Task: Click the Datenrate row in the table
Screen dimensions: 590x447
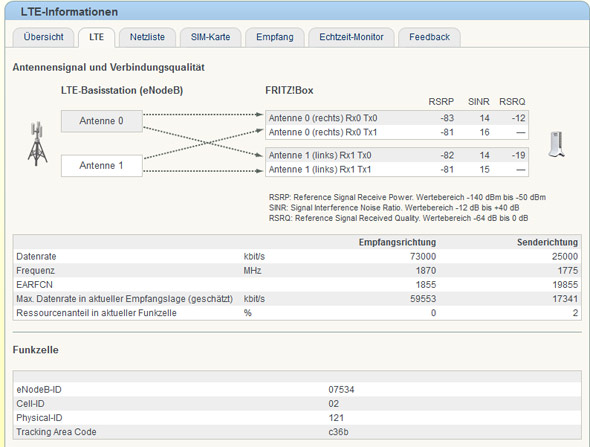Action: coord(297,256)
